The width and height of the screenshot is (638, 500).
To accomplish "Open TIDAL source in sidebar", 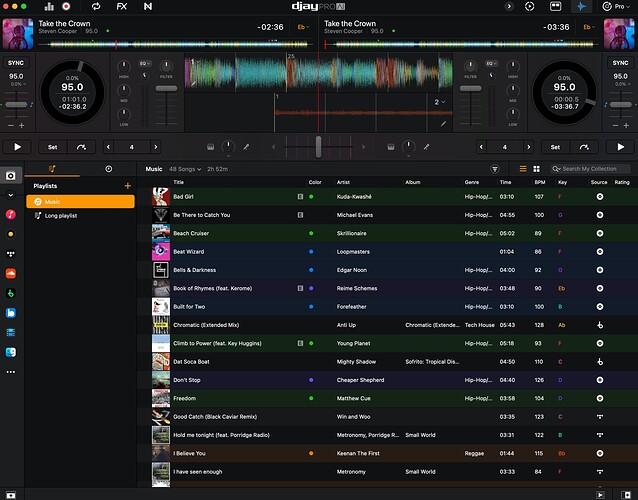I will tap(11, 254).
